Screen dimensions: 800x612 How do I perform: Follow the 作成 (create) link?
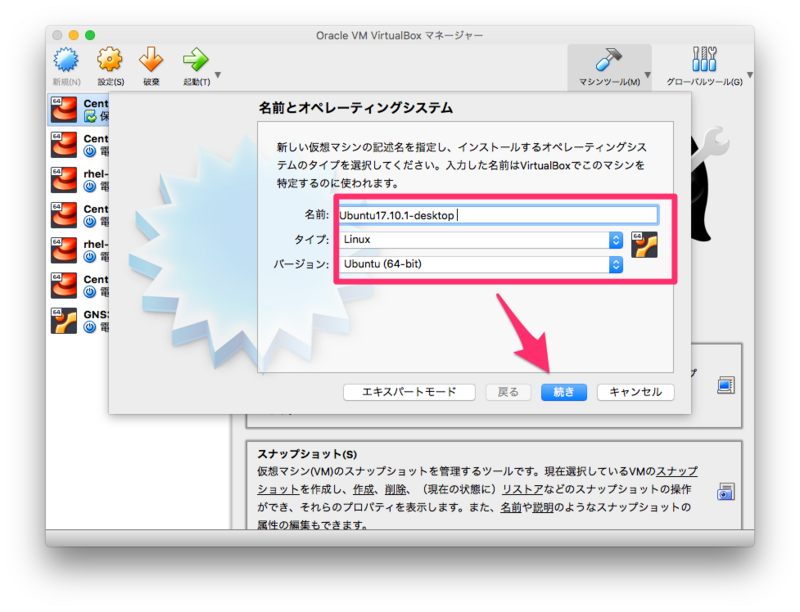point(363,490)
